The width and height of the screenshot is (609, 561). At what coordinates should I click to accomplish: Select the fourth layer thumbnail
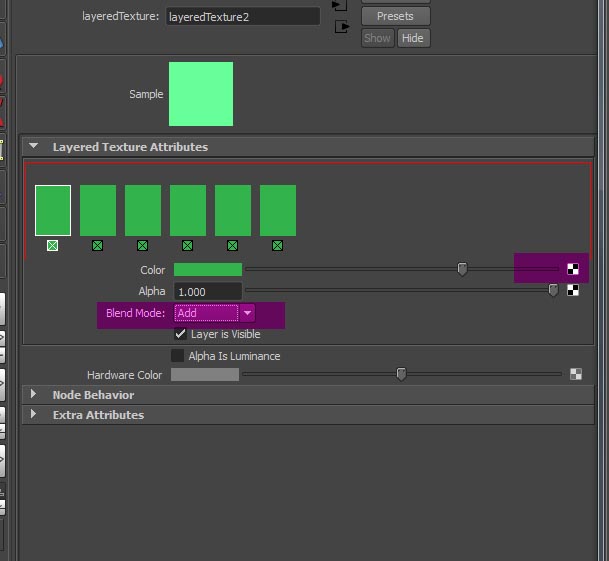point(188,210)
